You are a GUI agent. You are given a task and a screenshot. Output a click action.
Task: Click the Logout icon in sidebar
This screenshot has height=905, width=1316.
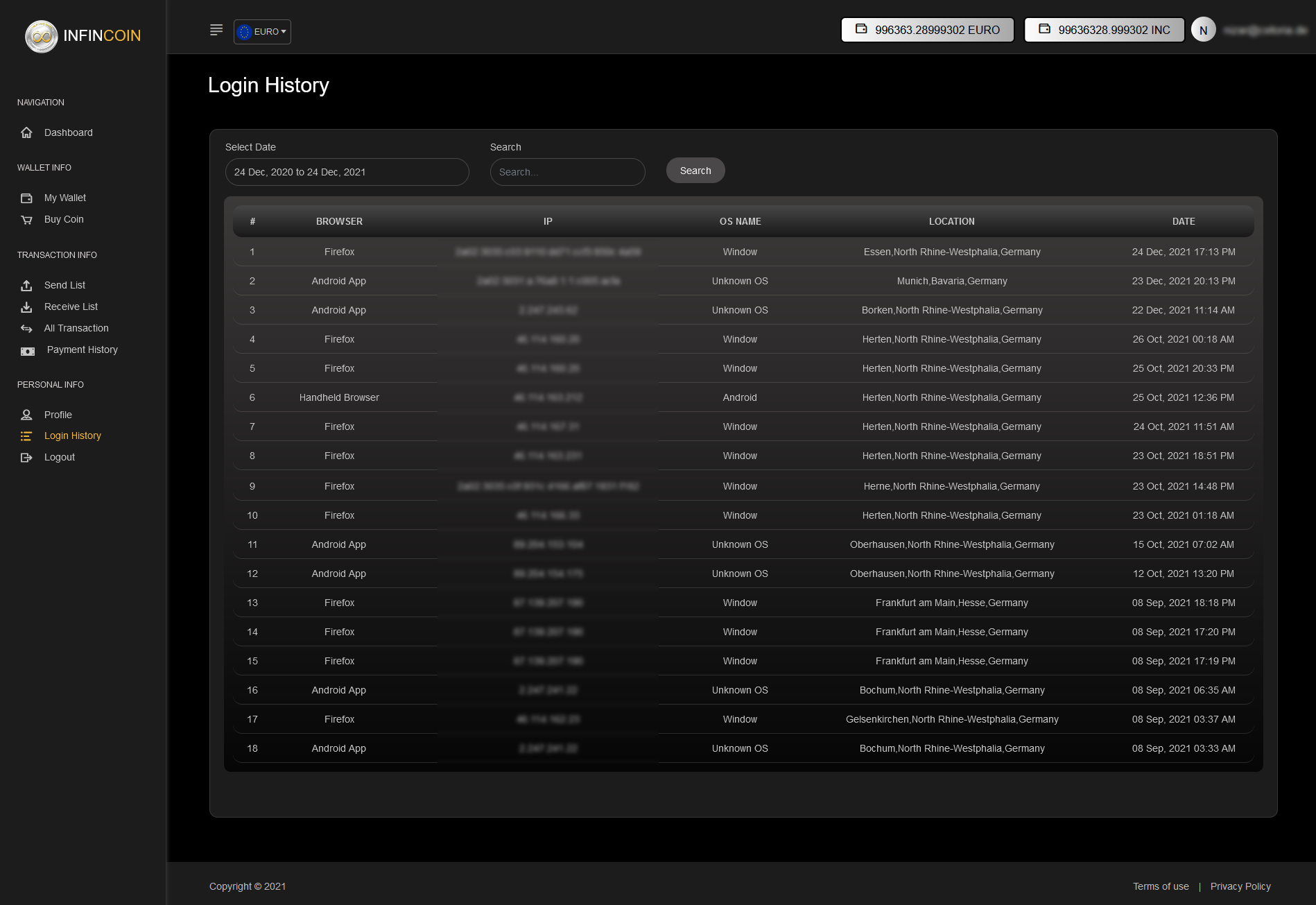26,458
